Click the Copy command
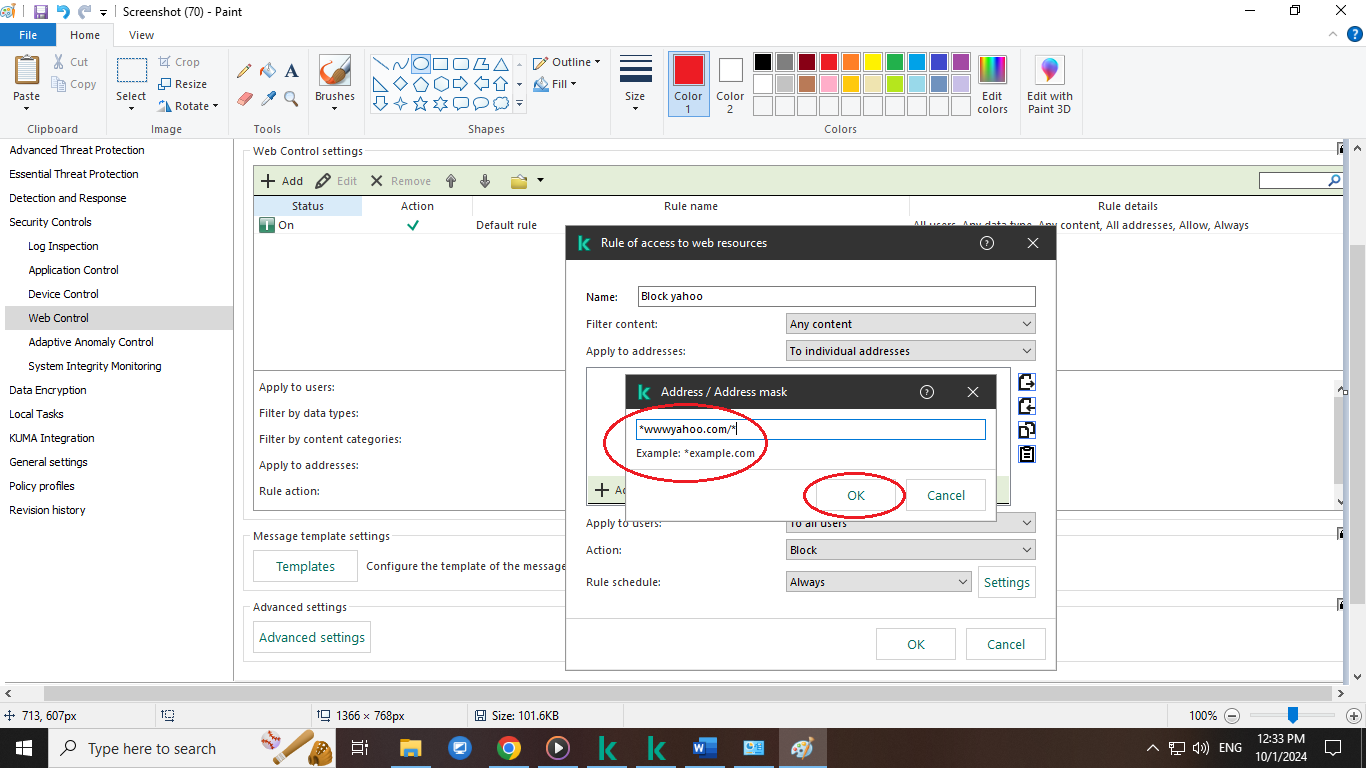Image resolution: width=1366 pixels, height=768 pixels. (74, 84)
